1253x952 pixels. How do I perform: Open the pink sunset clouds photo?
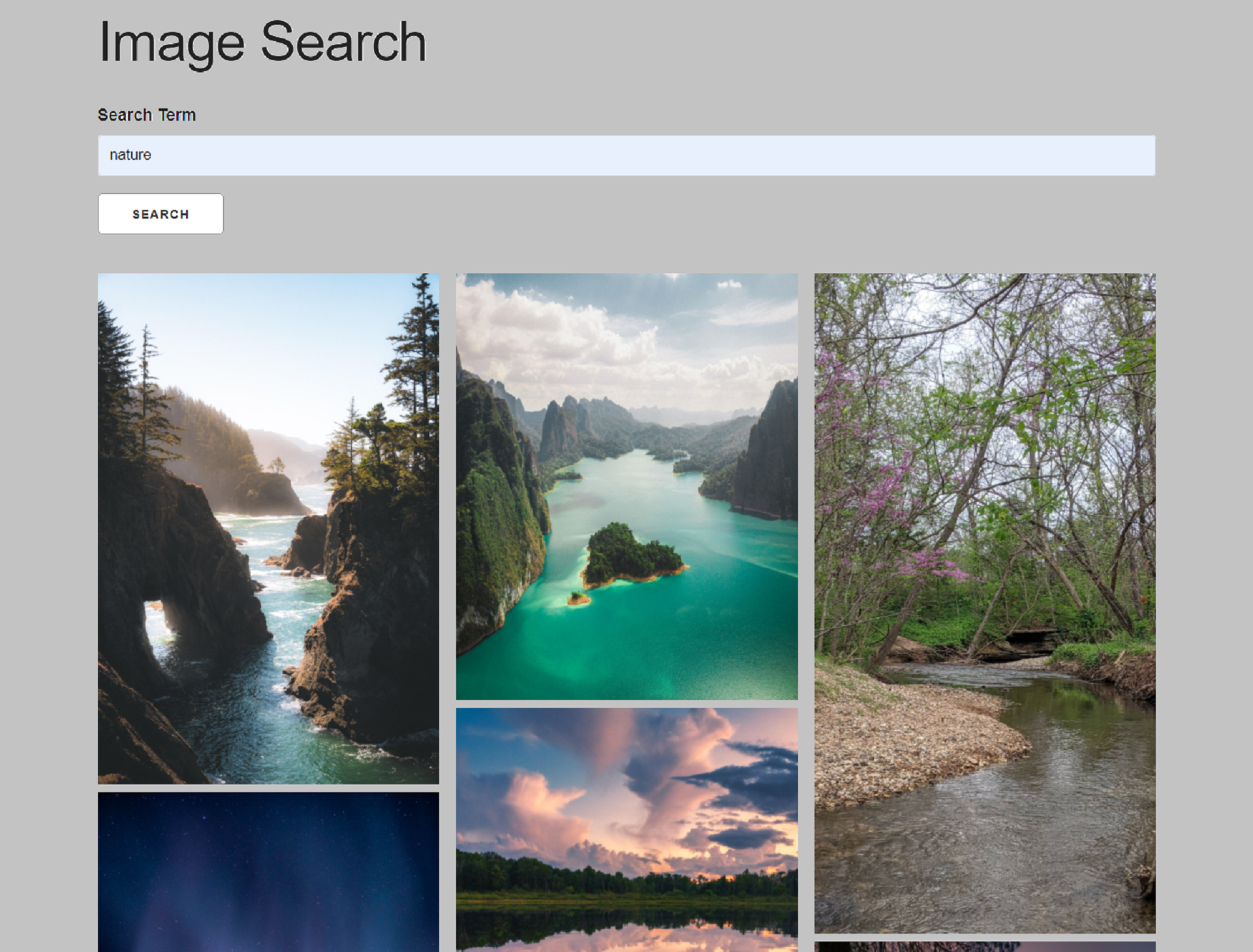point(626,830)
